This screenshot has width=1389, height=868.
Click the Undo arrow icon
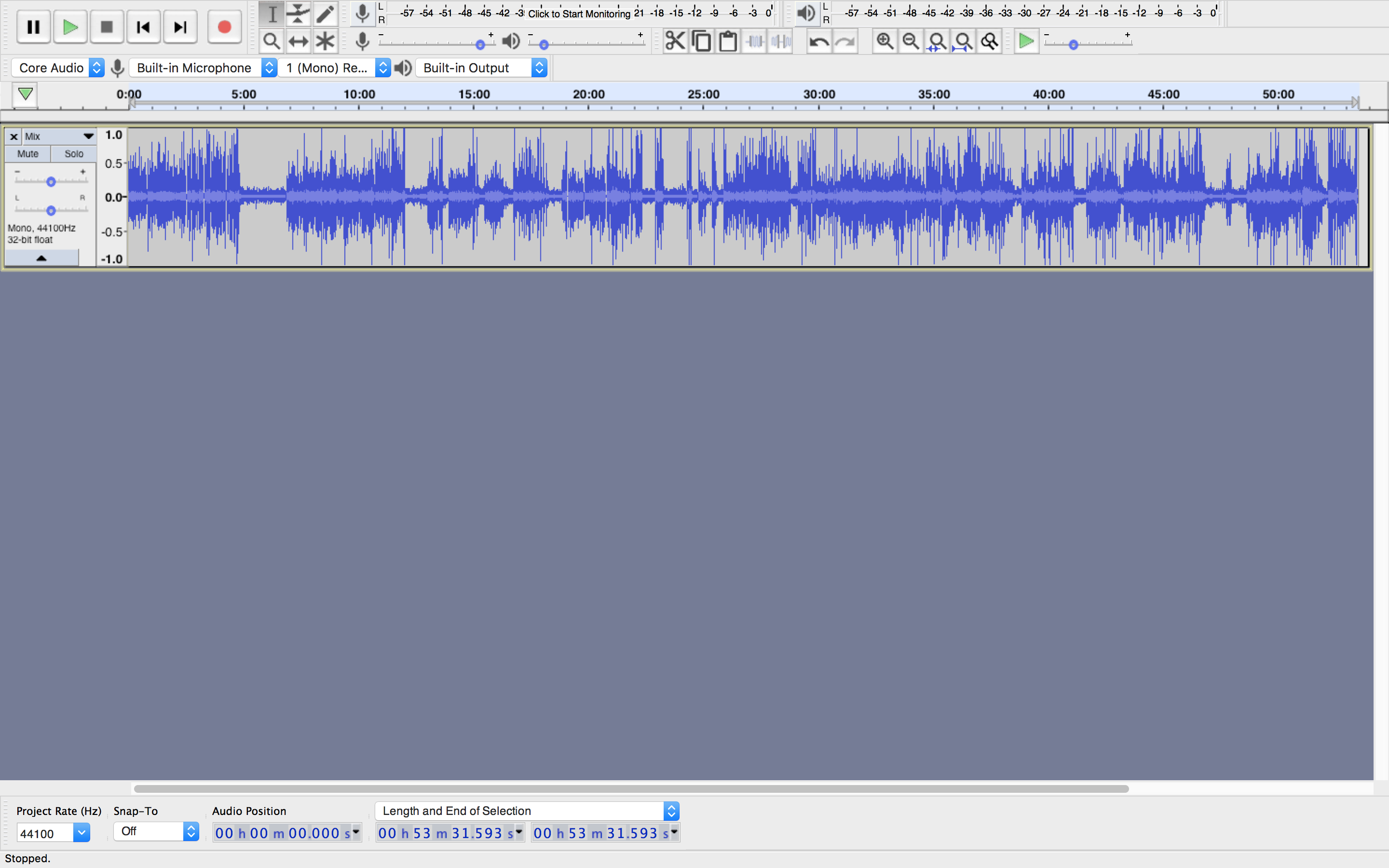[x=818, y=41]
